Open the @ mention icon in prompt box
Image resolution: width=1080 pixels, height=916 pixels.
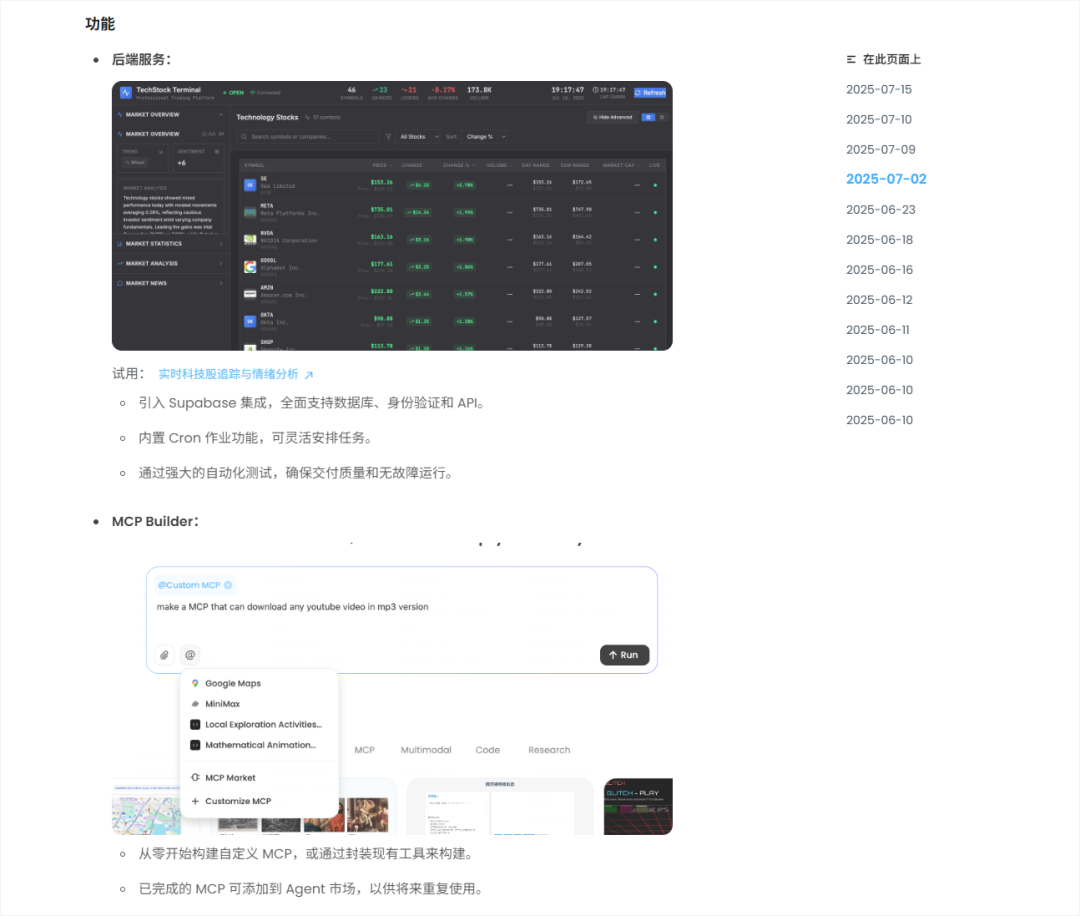tap(190, 655)
